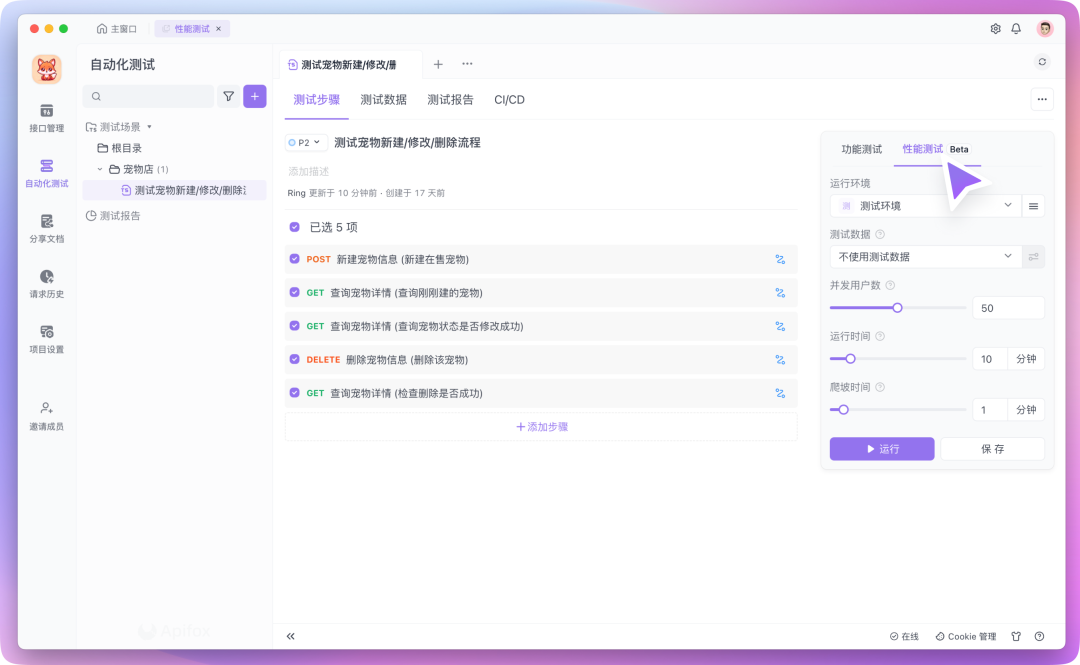
Task: Open the notifications bell
Action: click(x=1016, y=29)
